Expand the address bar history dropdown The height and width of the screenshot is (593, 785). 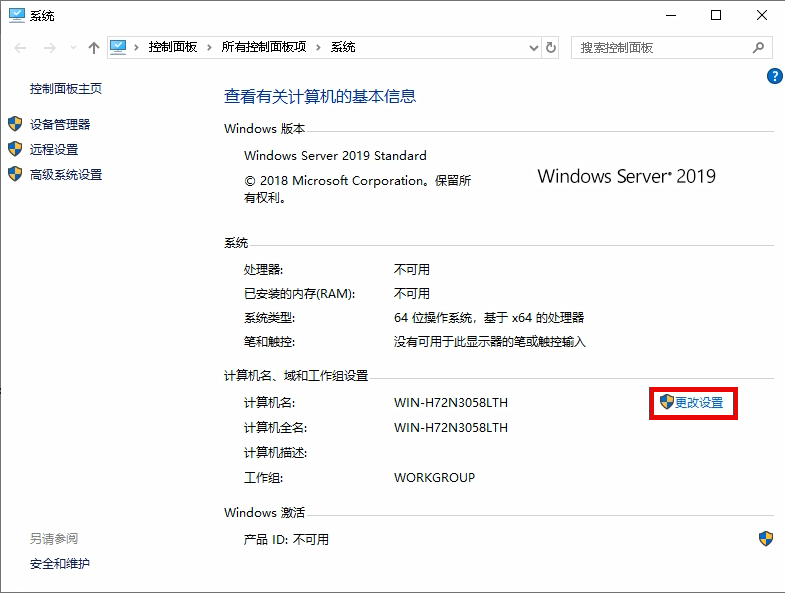pos(531,47)
